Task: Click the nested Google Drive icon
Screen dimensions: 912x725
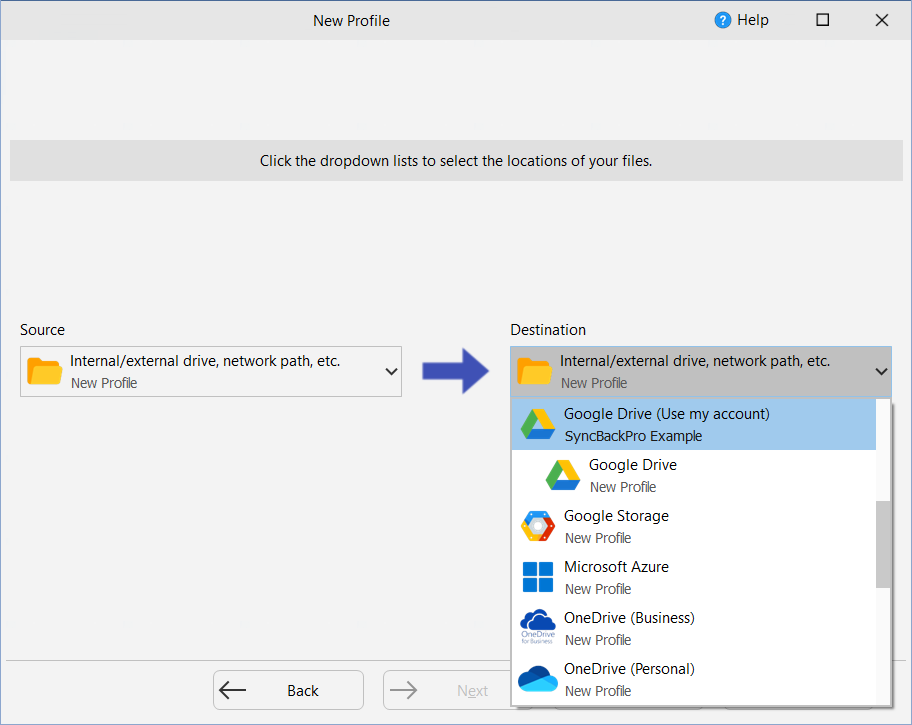Action: pos(562,475)
